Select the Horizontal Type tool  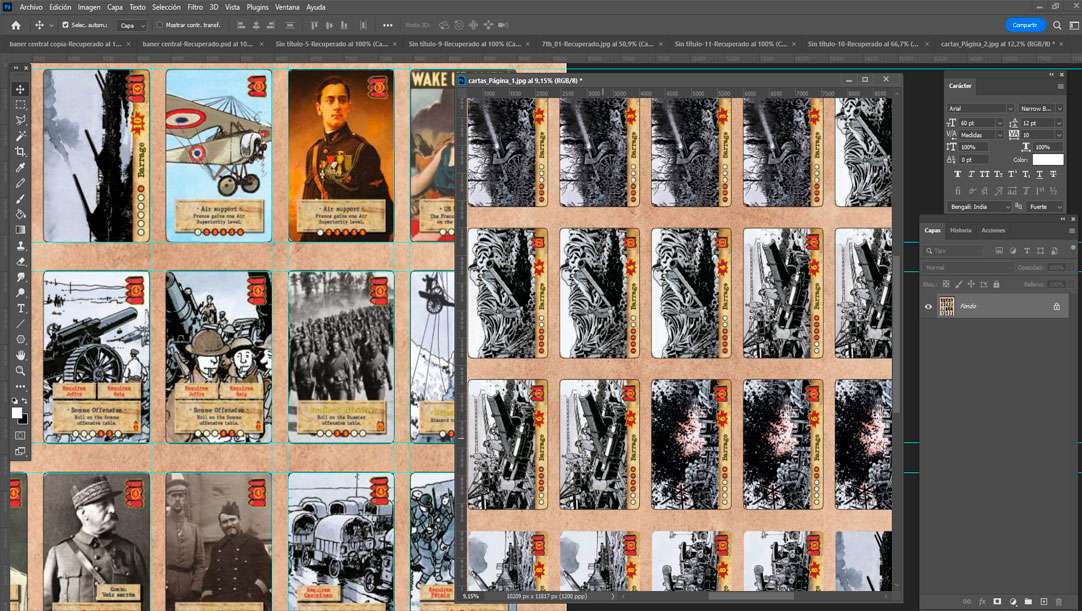click(x=20, y=308)
